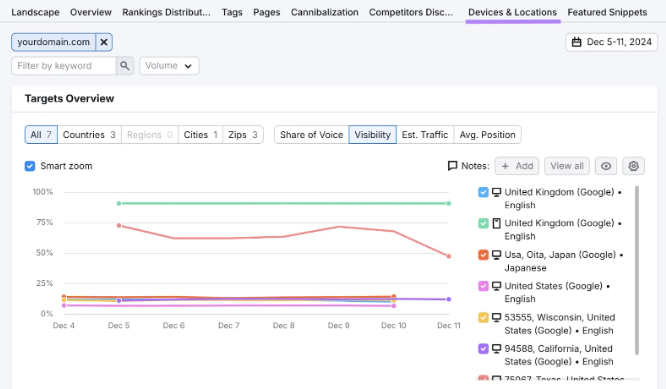
Task: Uncheck United Kingdom mobile legend checkbox
Action: coord(483,223)
